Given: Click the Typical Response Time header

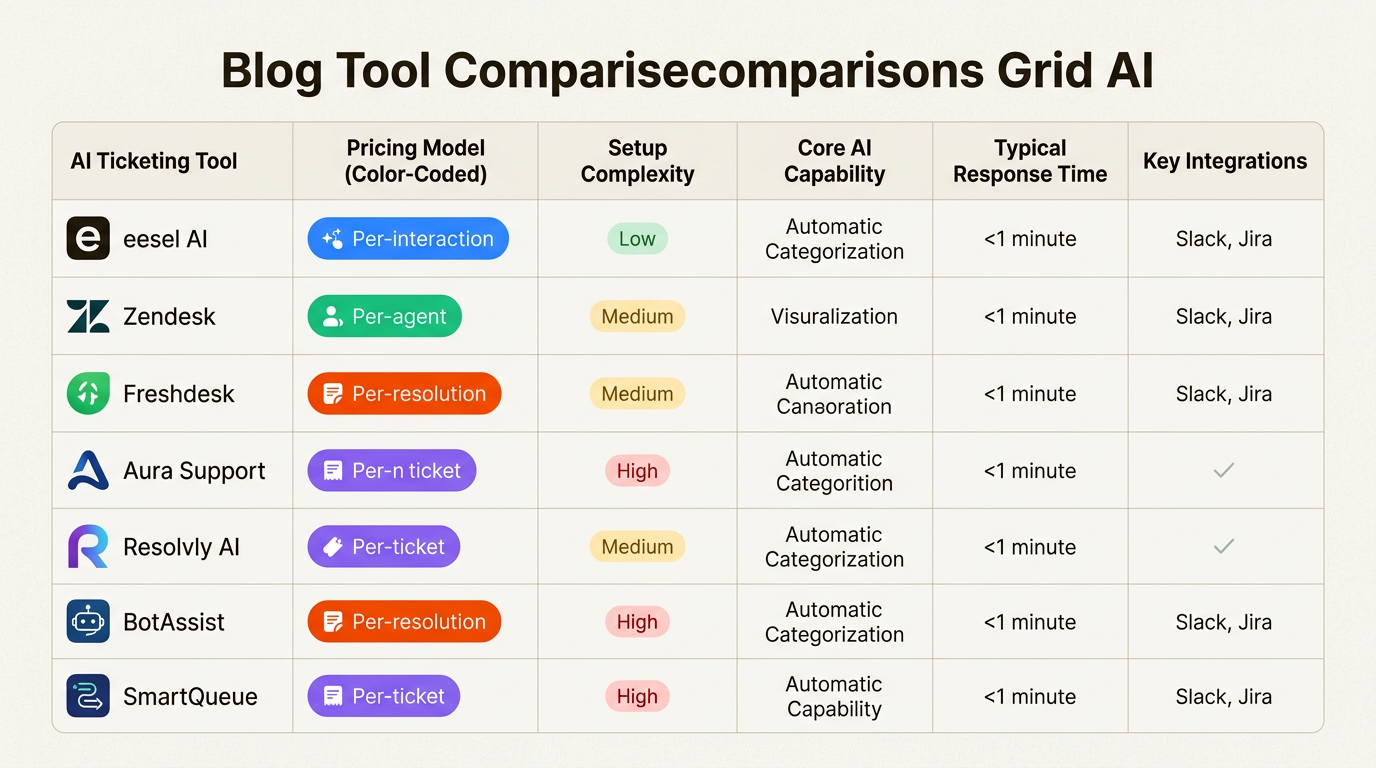Looking at the screenshot, I should pos(1030,161).
